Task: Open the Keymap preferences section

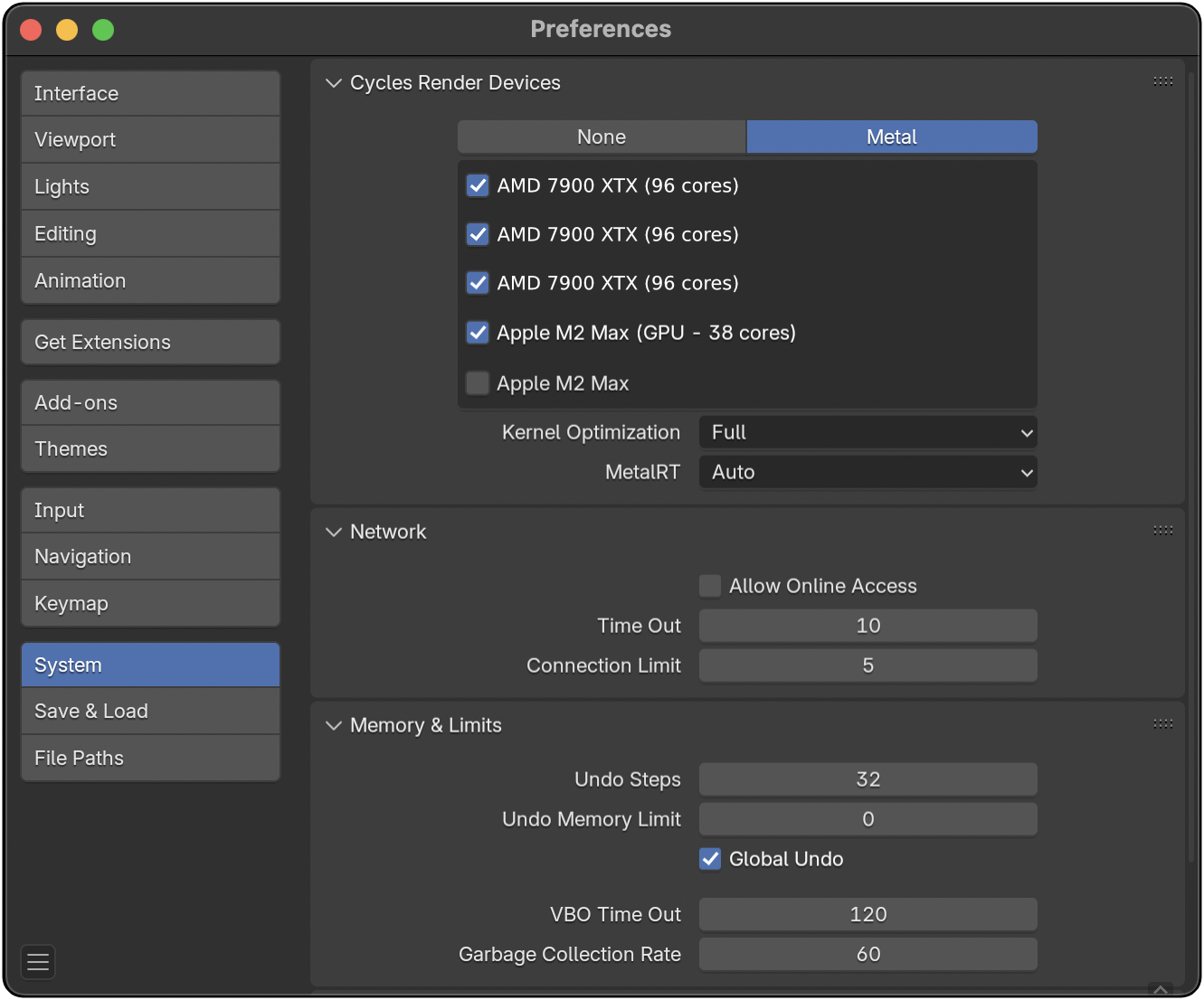Action: point(150,603)
